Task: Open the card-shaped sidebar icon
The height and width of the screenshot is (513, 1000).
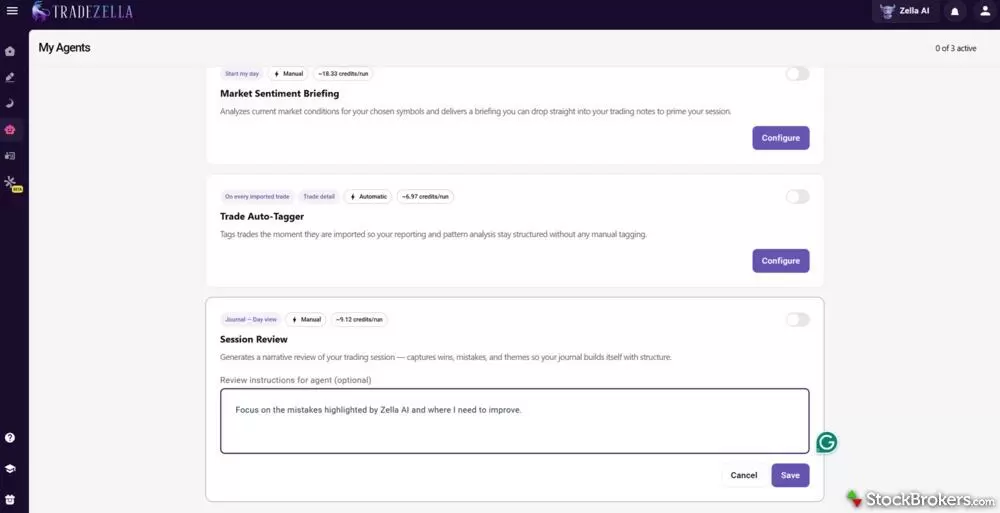Action: [x=10, y=156]
